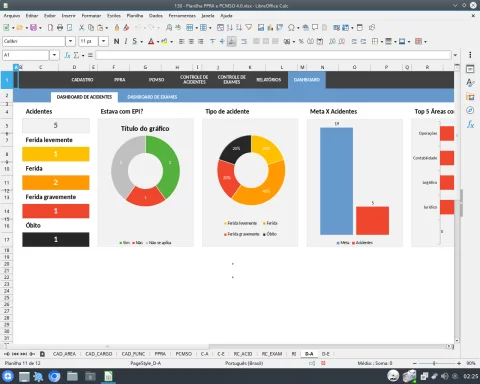Format as percent icon
This screenshot has height=384, width=480.
(x=301, y=41)
